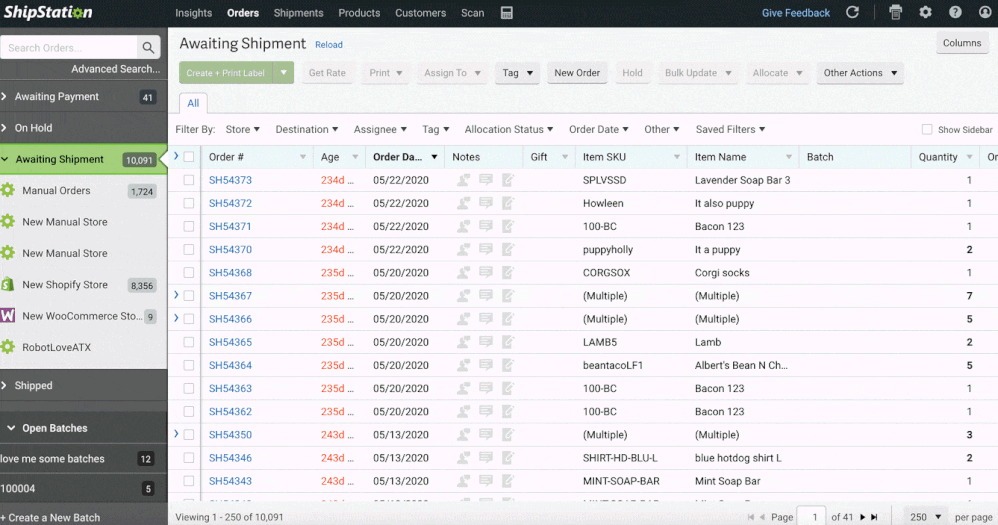Viewport: 998px width, 525px height.
Task: Expand the Other Actions dropdown
Action: [x=859, y=73]
